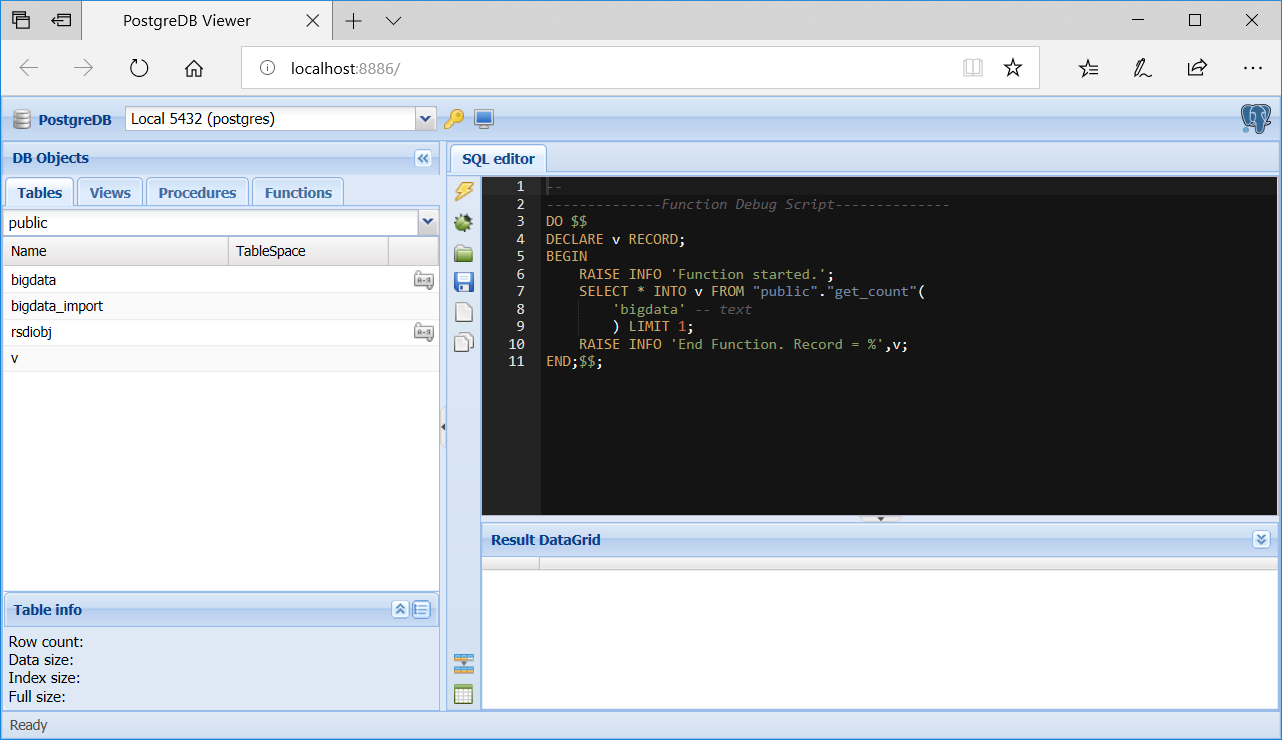The width and height of the screenshot is (1282, 740).
Task: Click the share page icon
Action: pyautogui.click(x=1197, y=68)
